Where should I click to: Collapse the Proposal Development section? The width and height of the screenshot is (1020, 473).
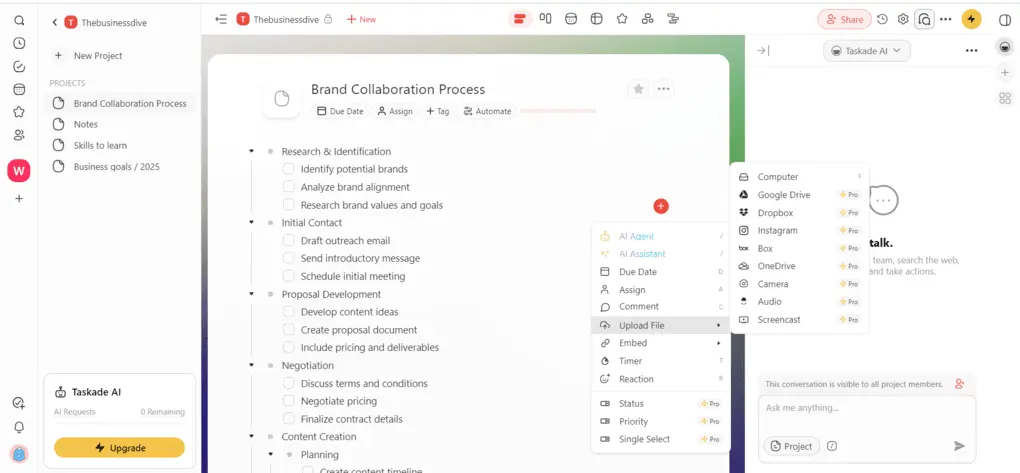click(x=251, y=295)
